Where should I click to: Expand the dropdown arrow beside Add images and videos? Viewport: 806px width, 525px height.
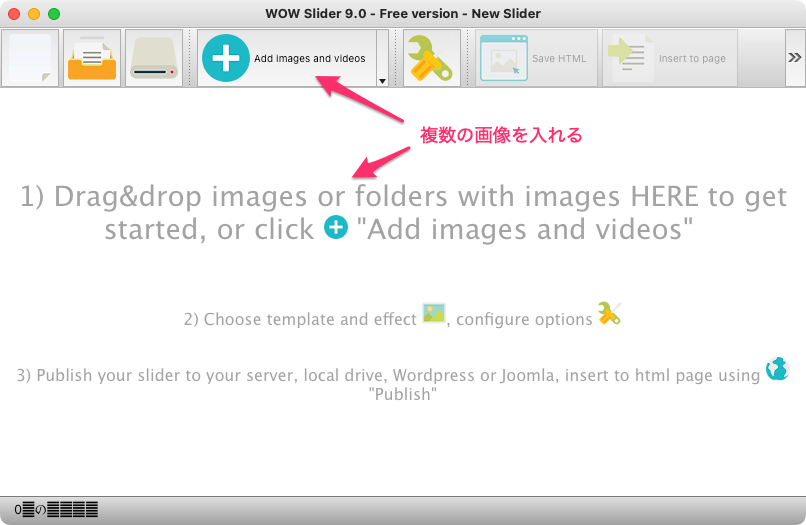click(383, 80)
